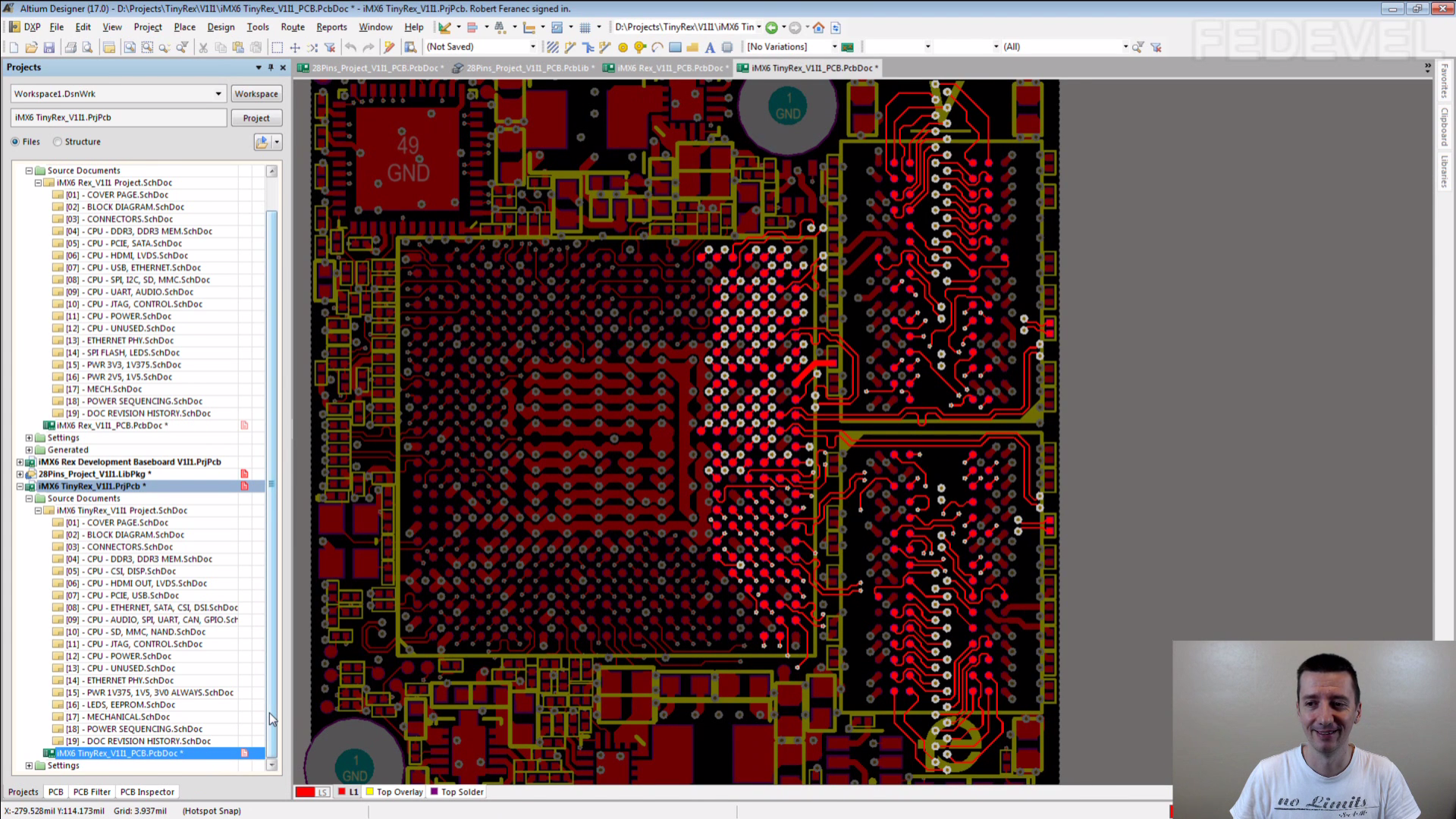The image size is (1456, 819).
Task: Select the Files radio button
Action: click(15, 142)
